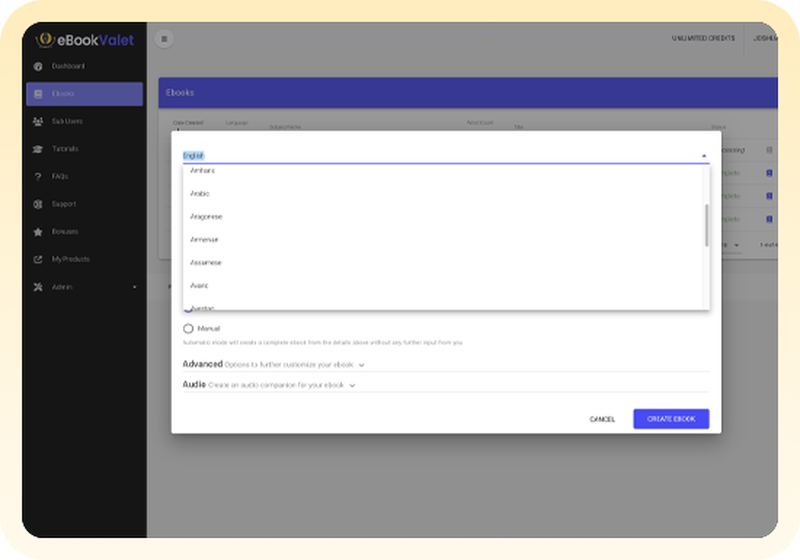Open Tutorials via the graduation cap icon

[38, 149]
